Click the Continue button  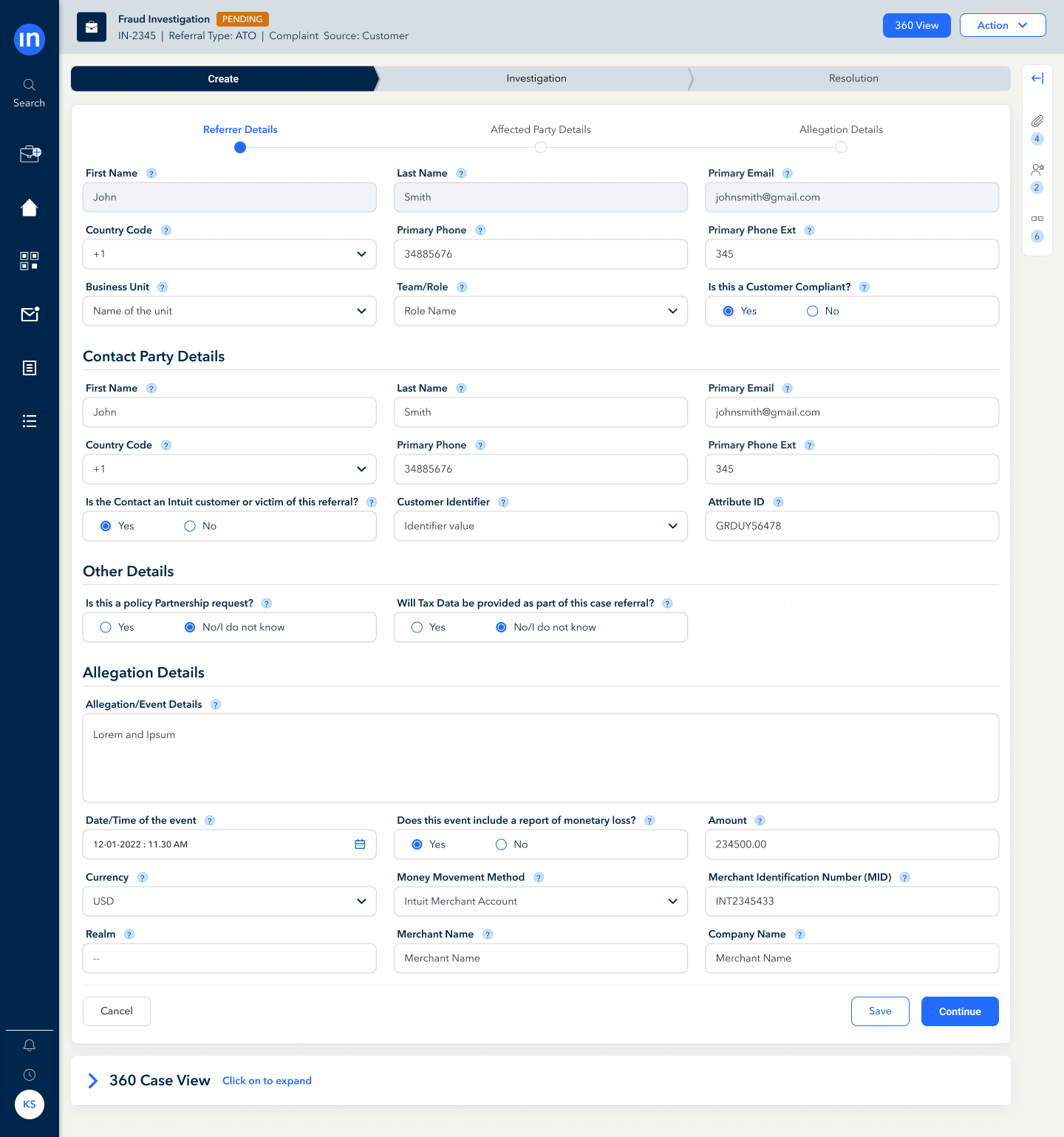pyautogui.click(x=960, y=1011)
